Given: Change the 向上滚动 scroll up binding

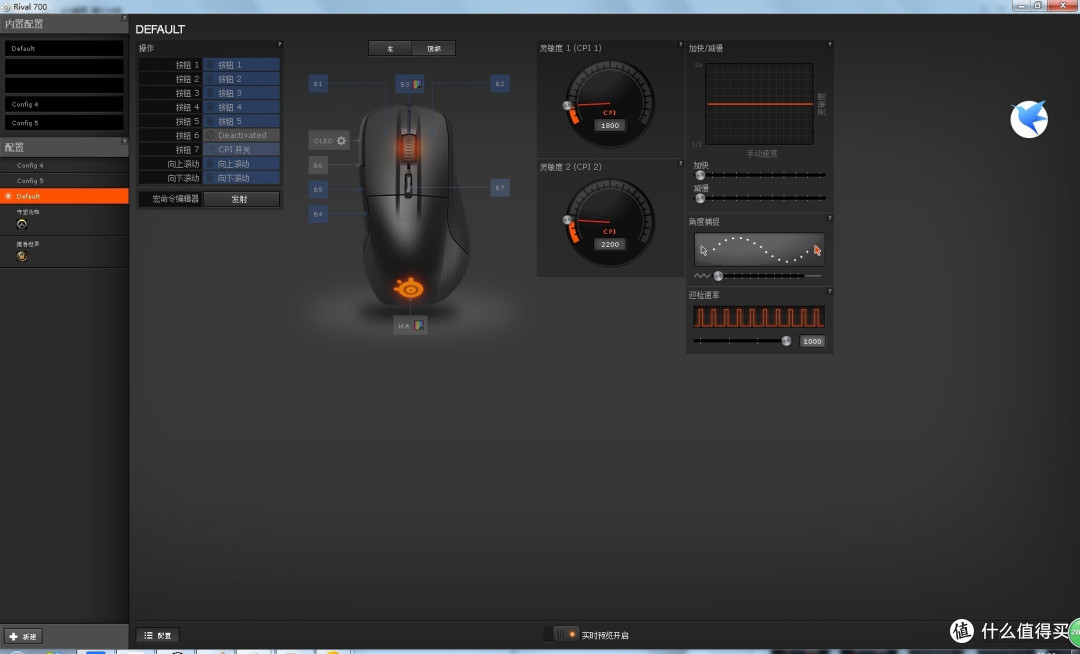Looking at the screenshot, I should [x=241, y=164].
